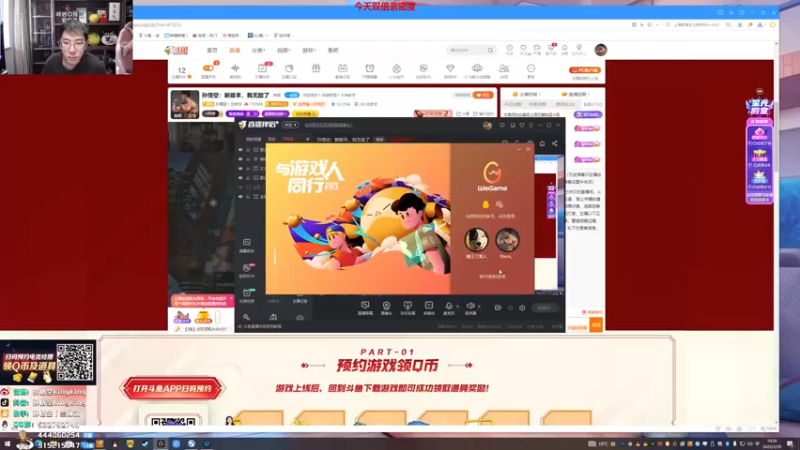Image resolution: width=800 pixels, height=450 pixels.
Task: Click the Douyu logo in site header
Action: (x=177, y=50)
